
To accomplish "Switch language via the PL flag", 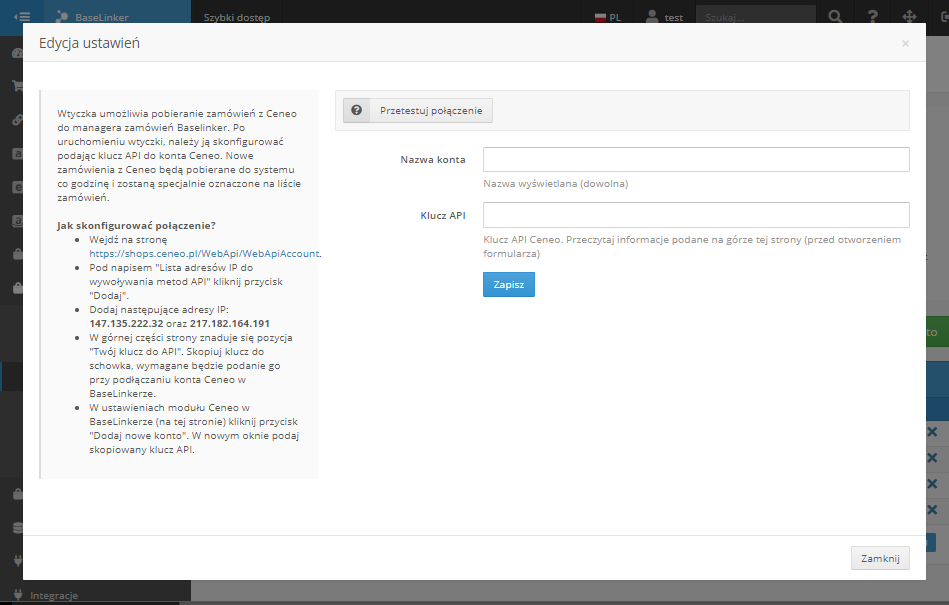I will [x=608, y=18].
